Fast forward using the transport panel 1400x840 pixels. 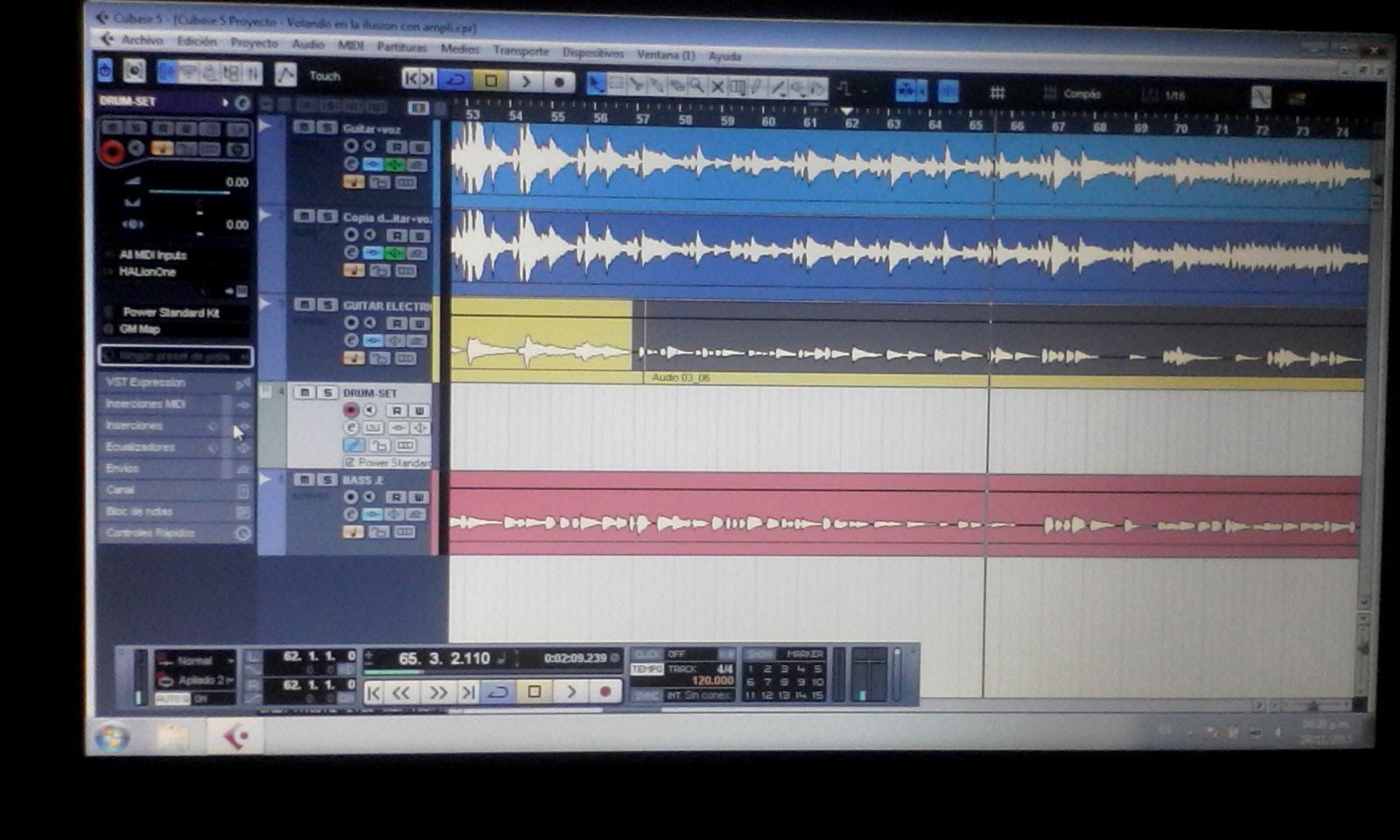coord(437,693)
